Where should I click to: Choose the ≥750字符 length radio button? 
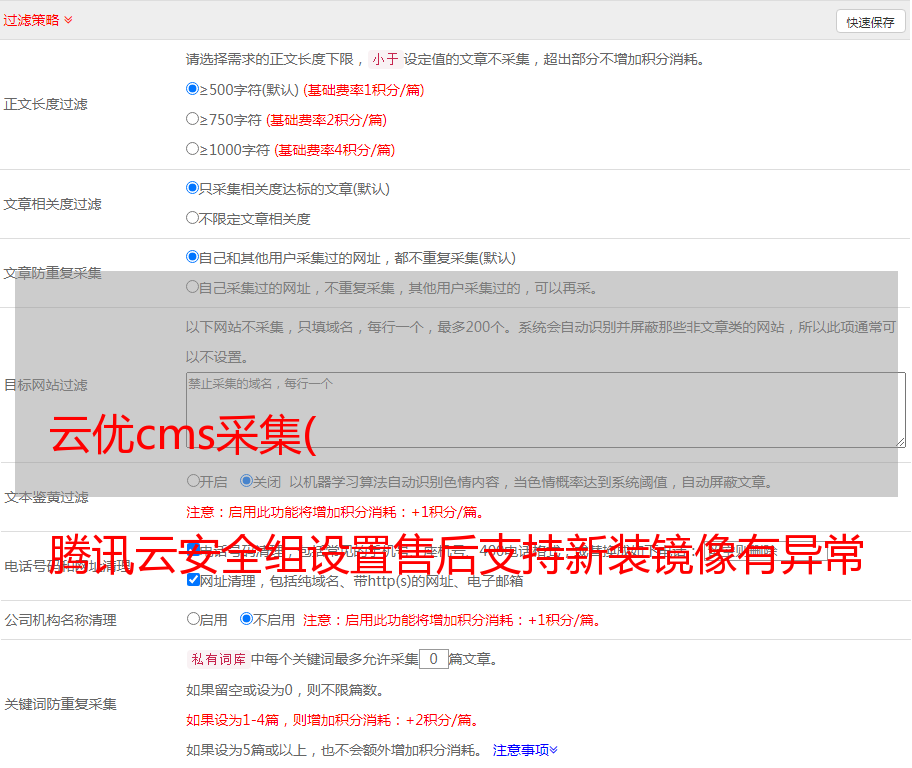coord(192,119)
